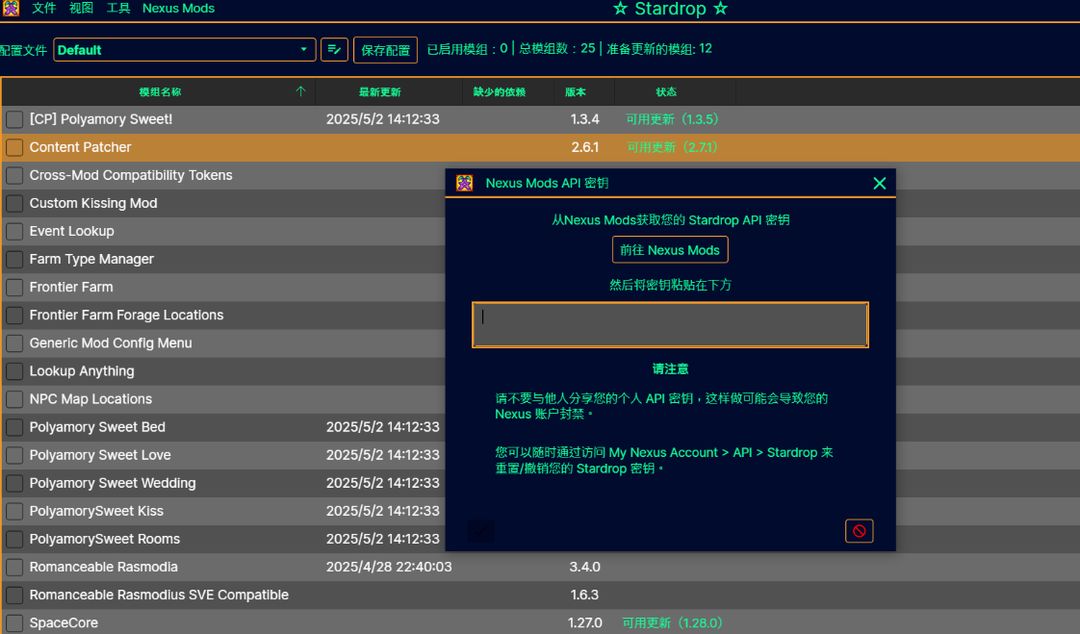This screenshot has width=1080, height=634.
Task: Click the 前往 Nexus Mods button
Action: coord(669,250)
